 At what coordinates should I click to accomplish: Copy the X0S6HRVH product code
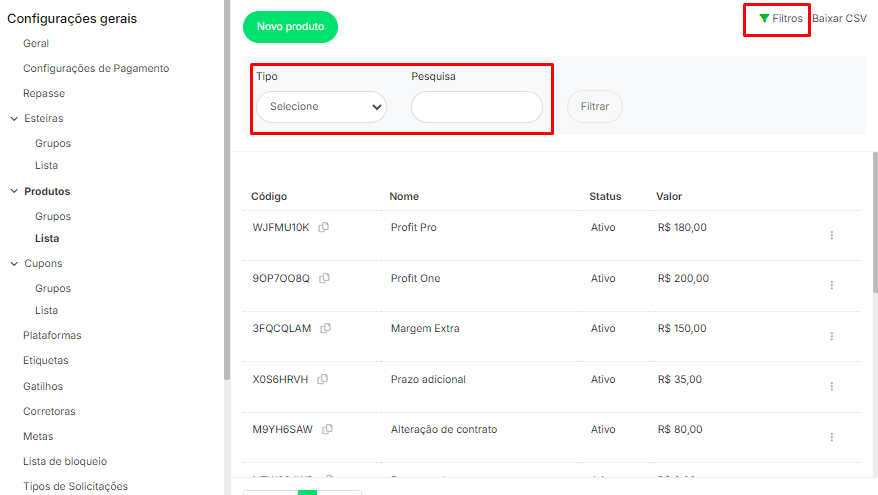322,379
